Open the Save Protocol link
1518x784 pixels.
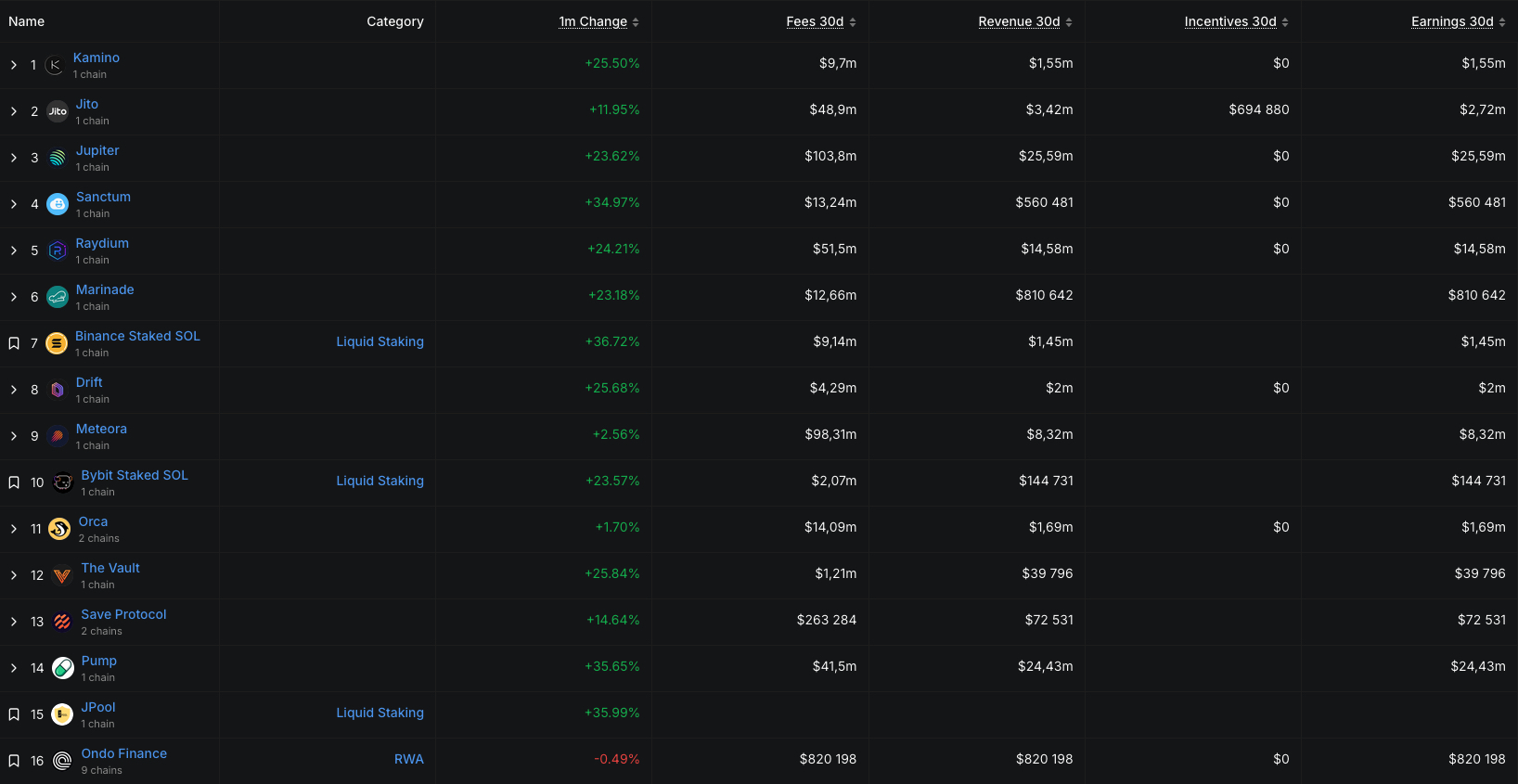point(123,614)
